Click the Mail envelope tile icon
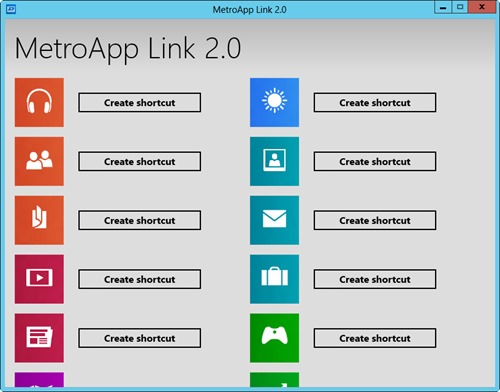Image resolution: width=500 pixels, height=392 pixels. pyautogui.click(x=274, y=220)
